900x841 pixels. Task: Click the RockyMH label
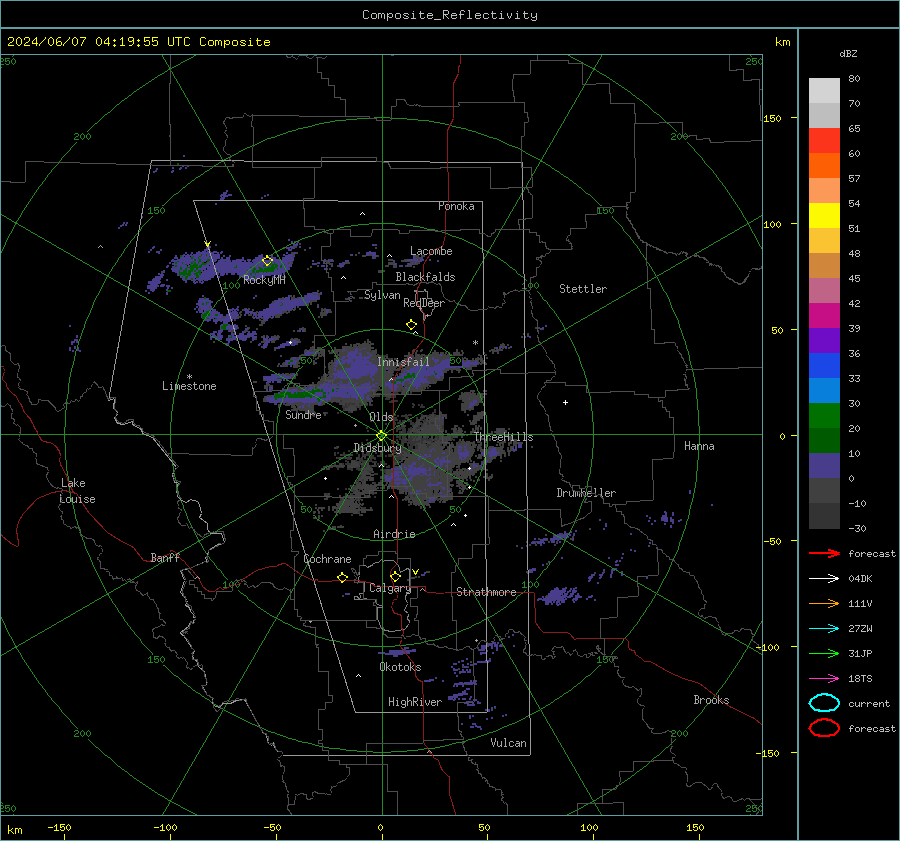pyautogui.click(x=264, y=280)
